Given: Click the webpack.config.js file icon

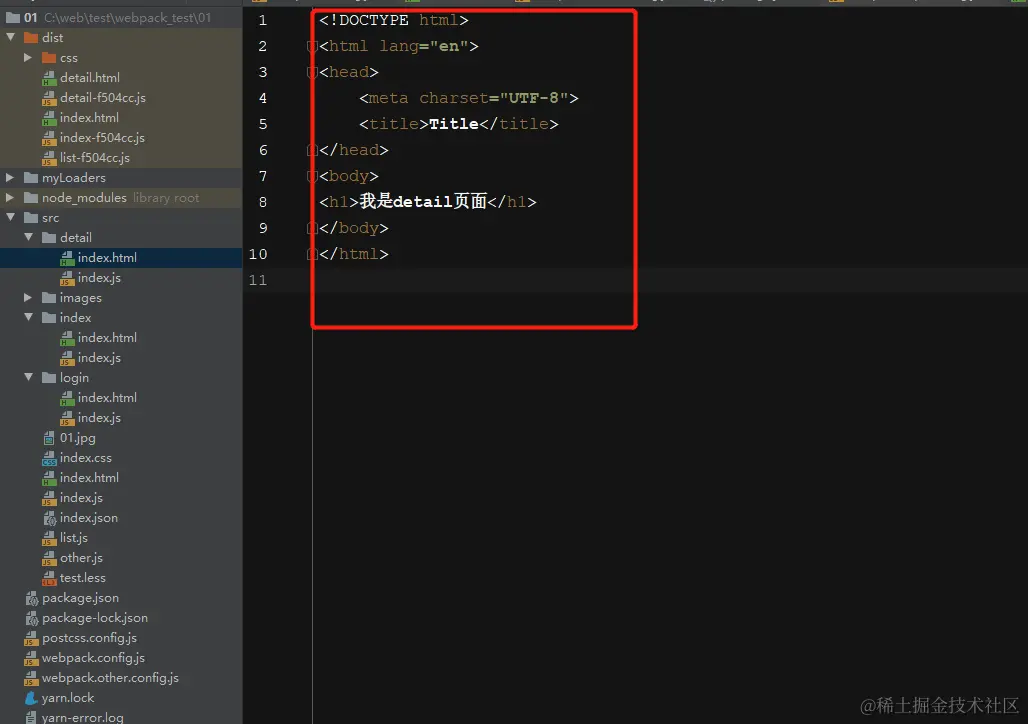Looking at the screenshot, I should 31,658.
